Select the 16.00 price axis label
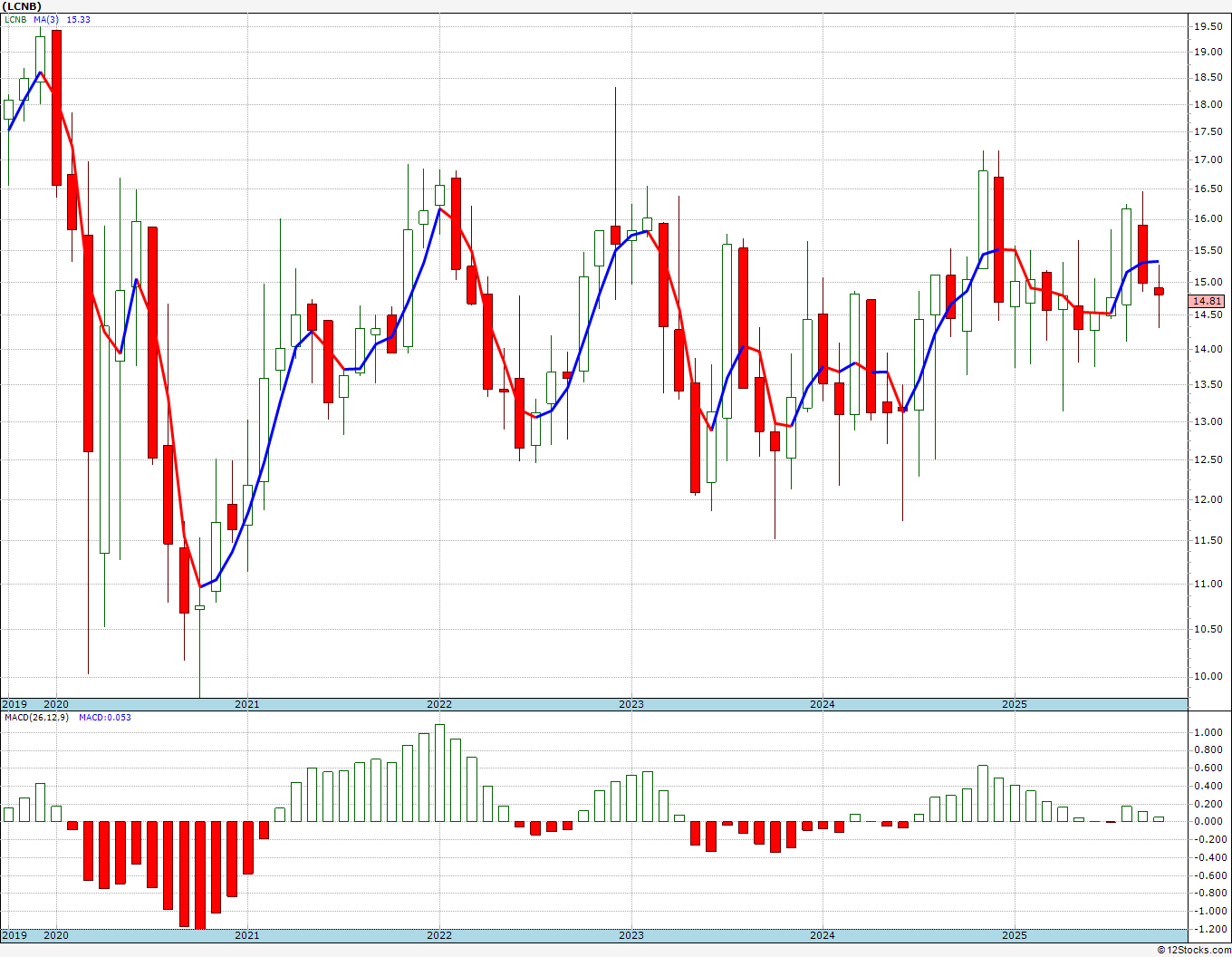Screen dimensions: 1232x957 [x=1208, y=219]
